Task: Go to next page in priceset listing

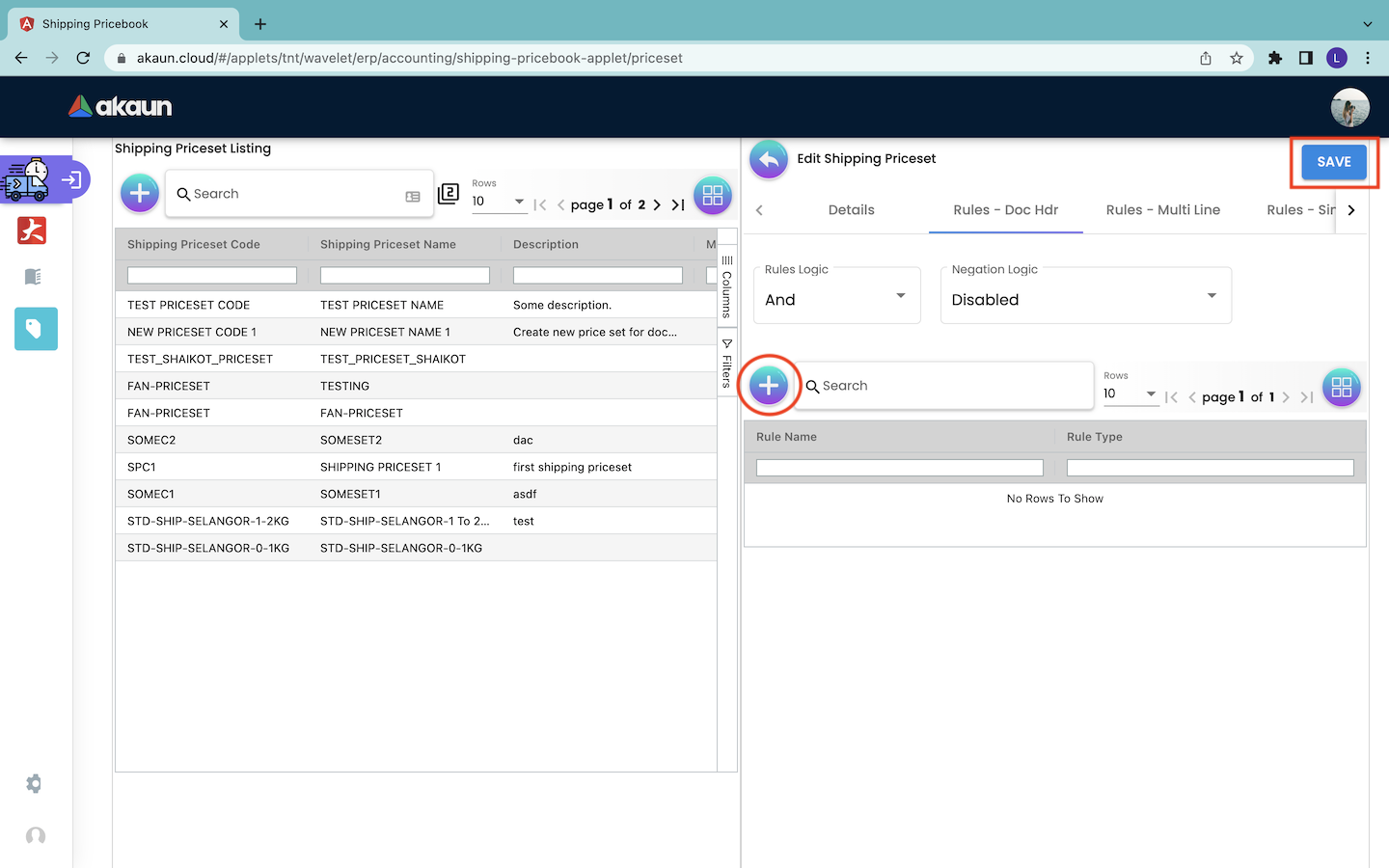Action: 657,204
